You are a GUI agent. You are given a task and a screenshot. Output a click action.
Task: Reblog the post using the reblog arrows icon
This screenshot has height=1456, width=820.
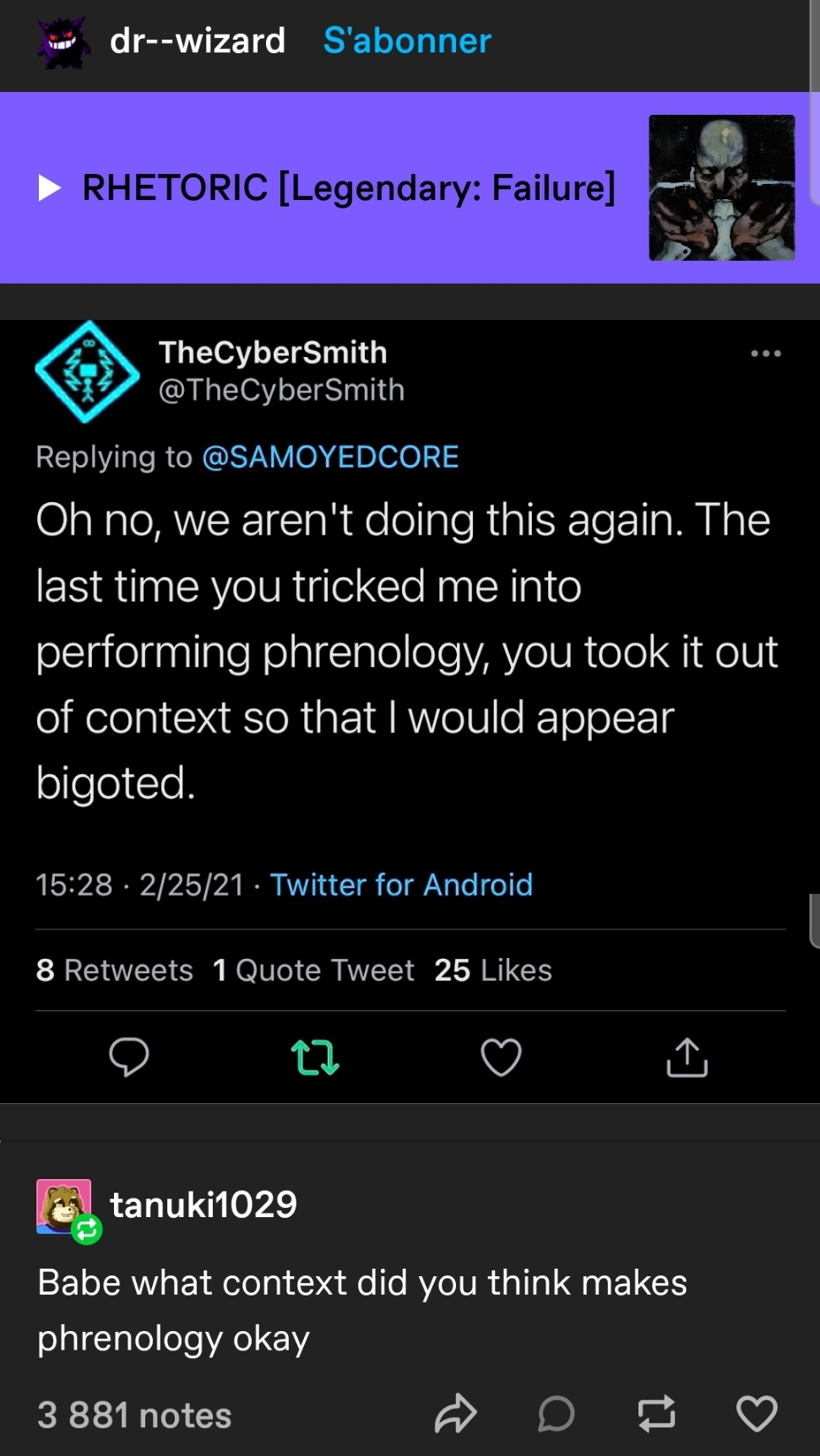[657, 1415]
